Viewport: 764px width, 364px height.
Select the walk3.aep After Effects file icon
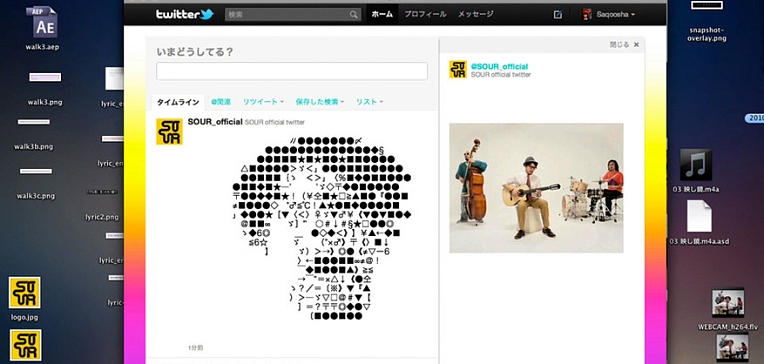(43, 22)
